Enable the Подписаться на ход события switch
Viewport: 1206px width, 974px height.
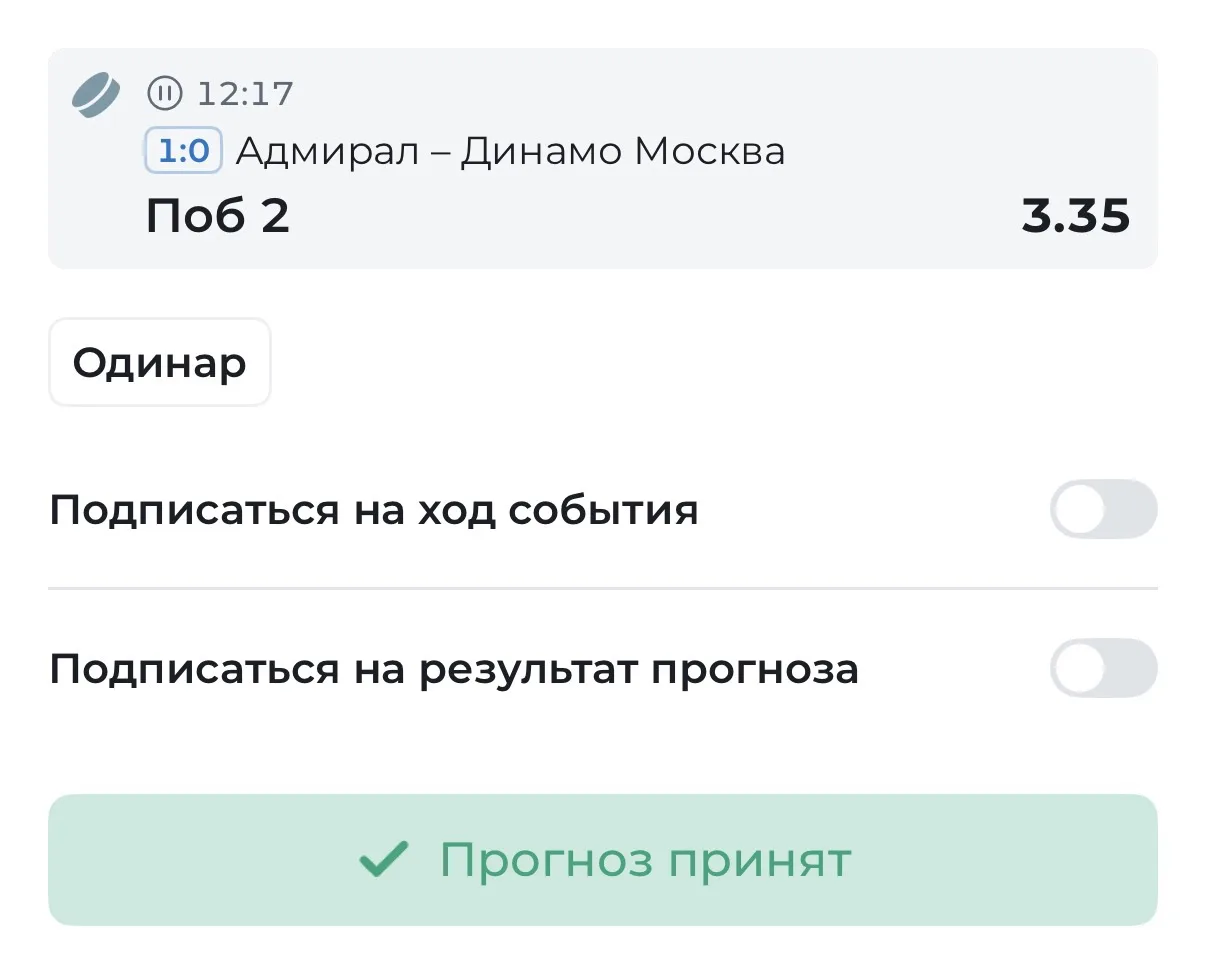coord(1103,510)
